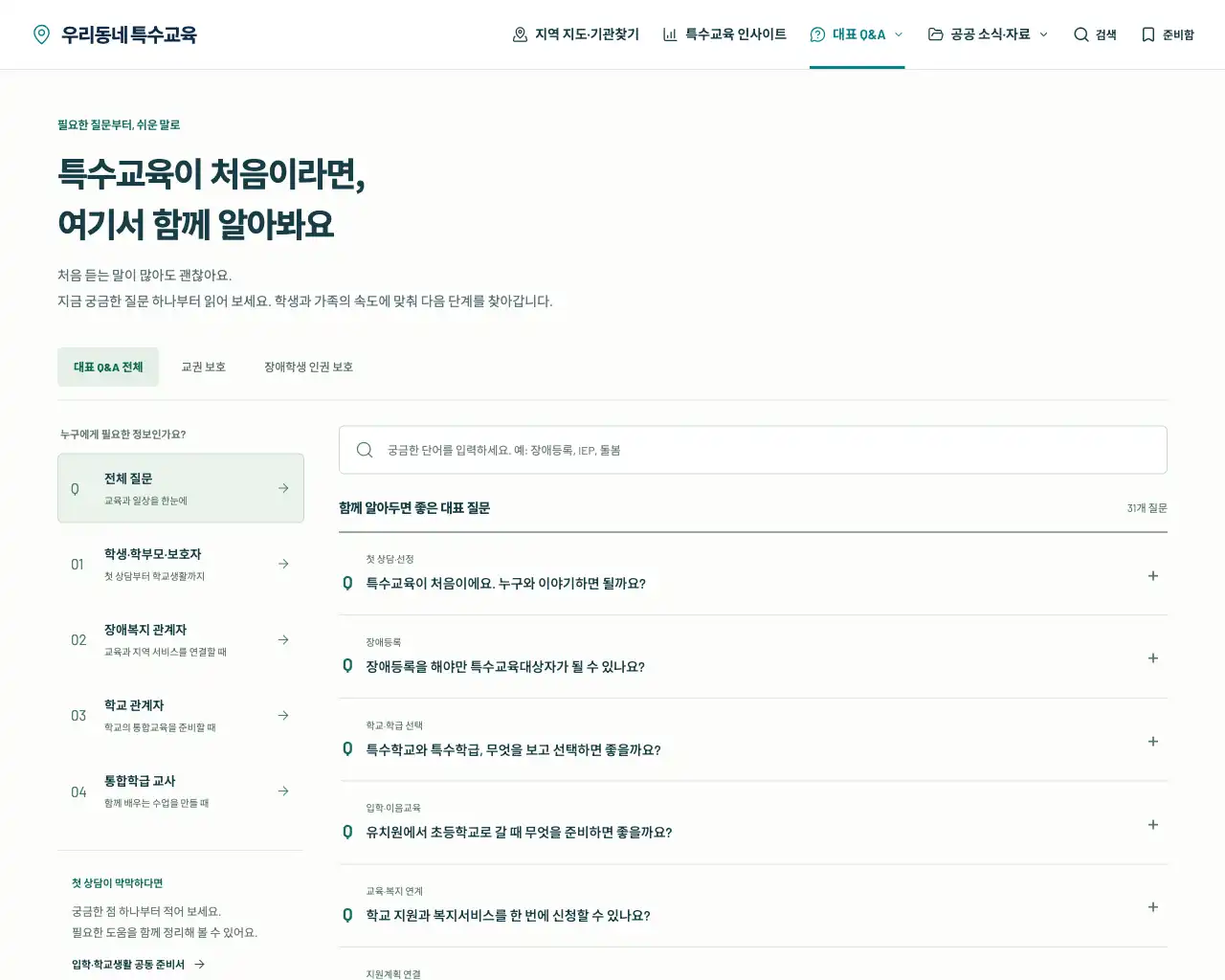
Task: Click the magnifier icon beside 검색
Action: pyautogui.click(x=1080, y=34)
